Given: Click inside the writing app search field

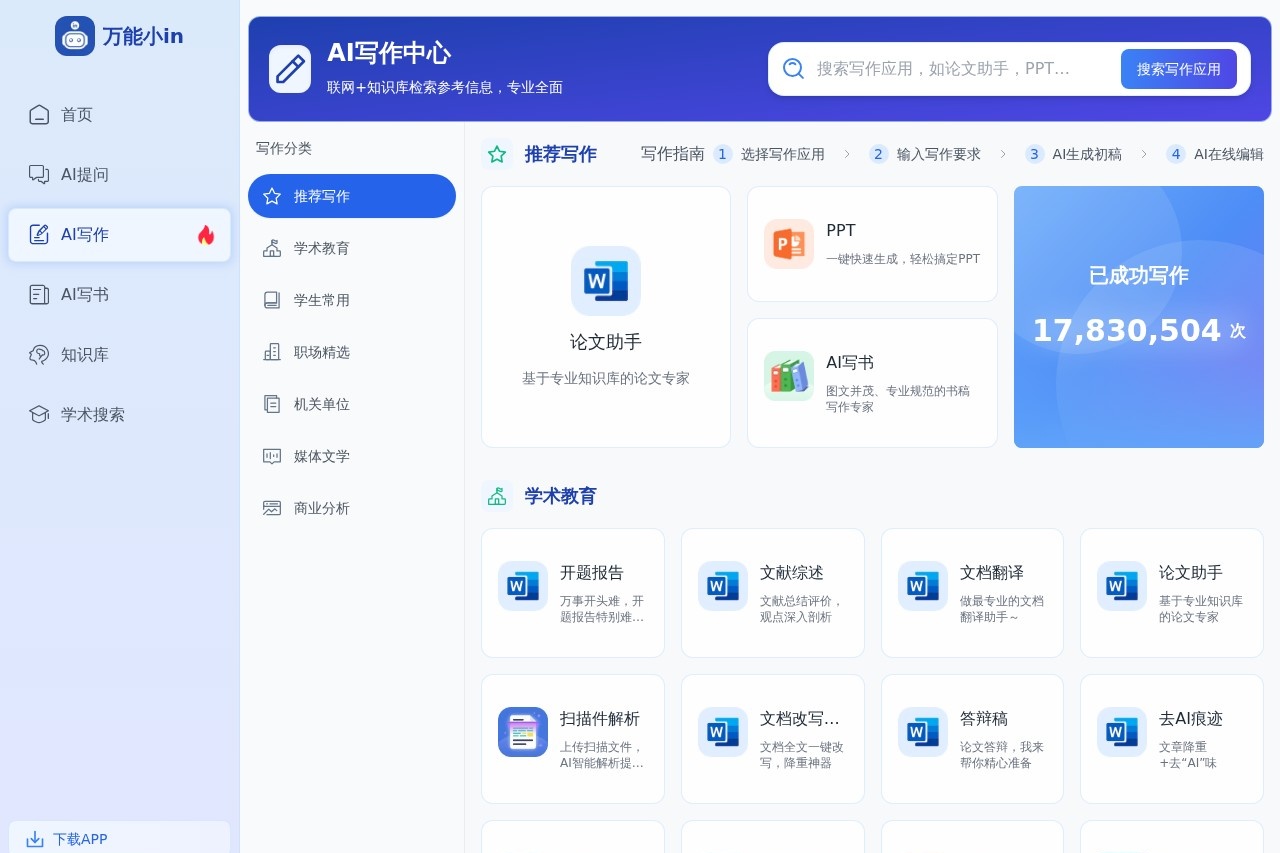Looking at the screenshot, I should click(x=950, y=68).
